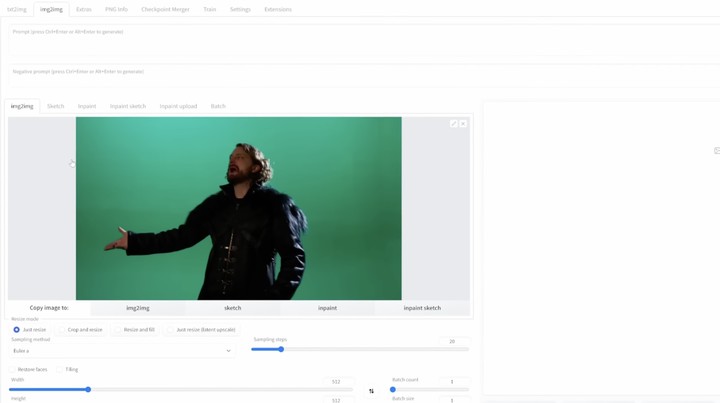
Task: Copy image to sketch button
Action: point(232,308)
